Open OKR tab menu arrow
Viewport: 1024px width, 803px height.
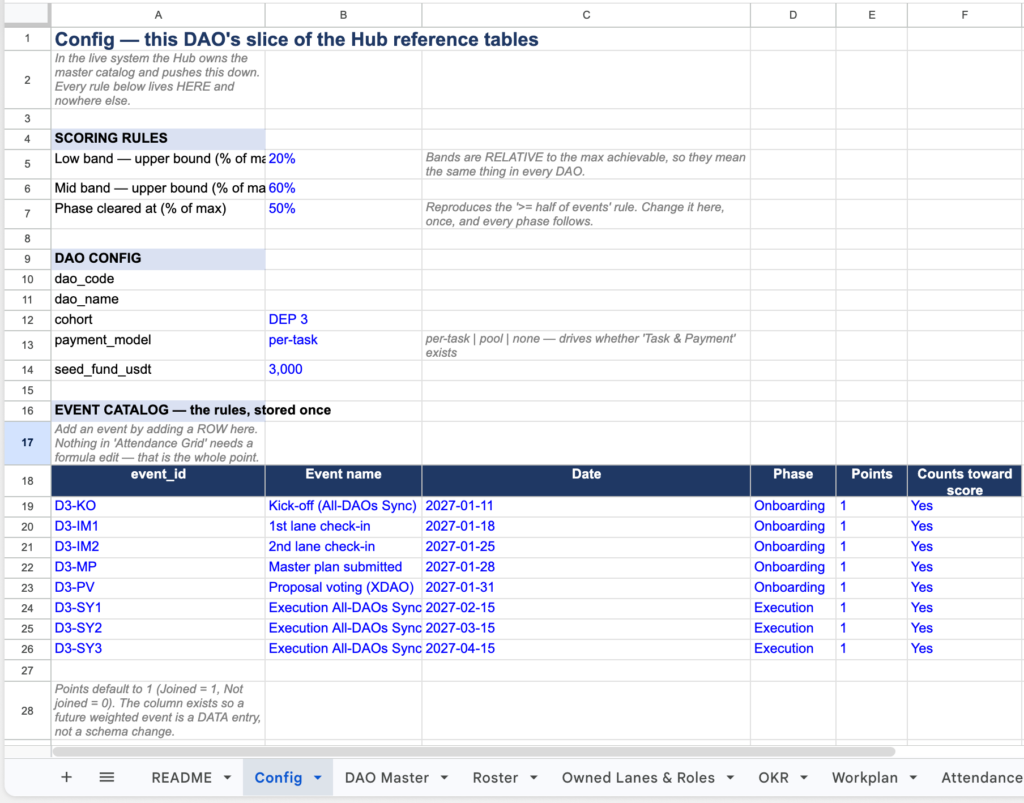(x=804, y=778)
